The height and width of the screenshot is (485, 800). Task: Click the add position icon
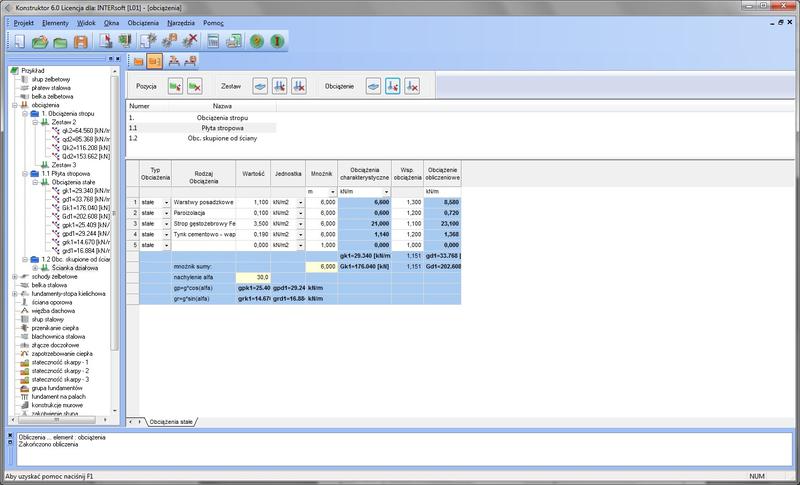(x=175, y=87)
